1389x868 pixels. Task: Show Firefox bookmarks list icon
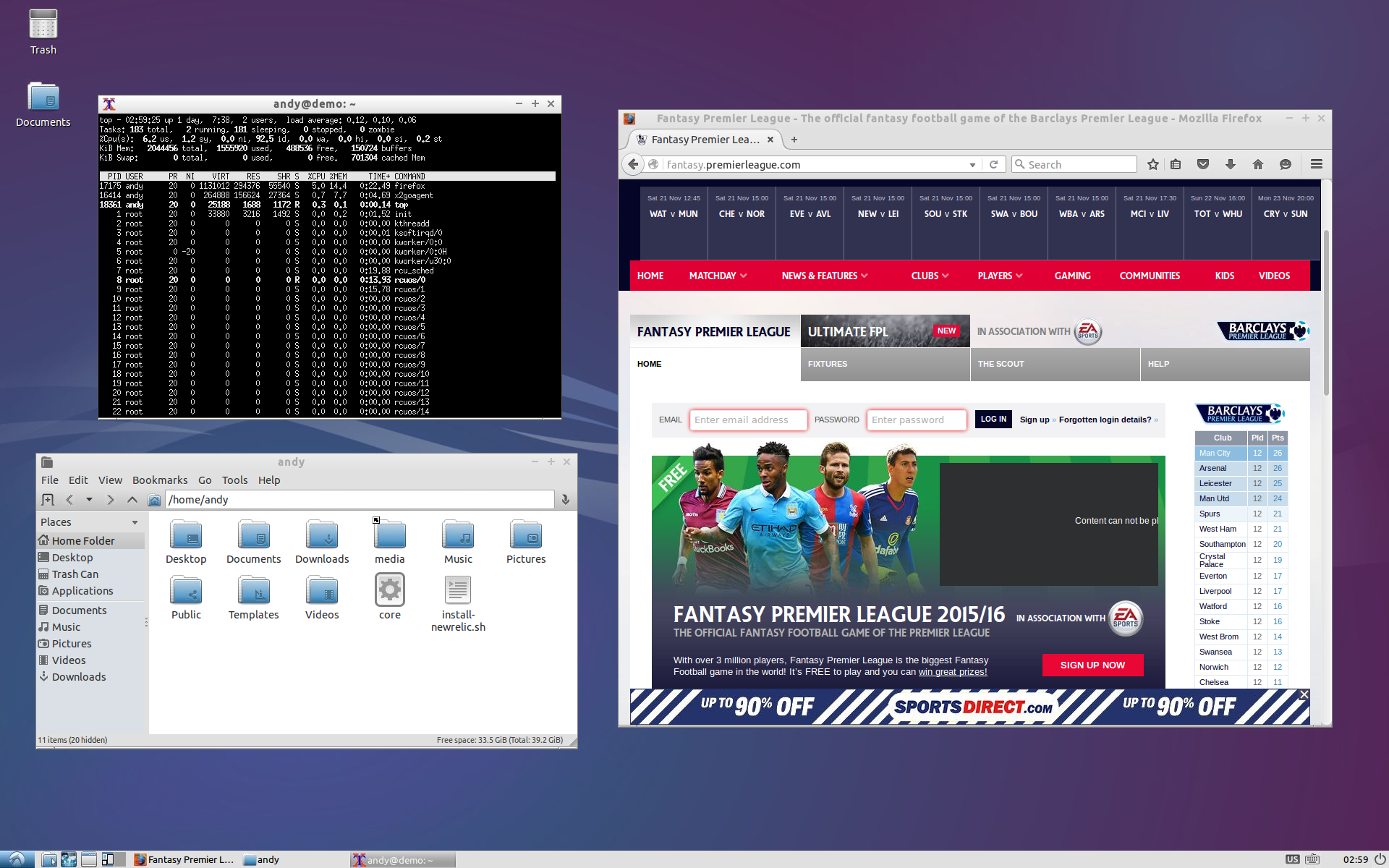pyautogui.click(x=1176, y=164)
